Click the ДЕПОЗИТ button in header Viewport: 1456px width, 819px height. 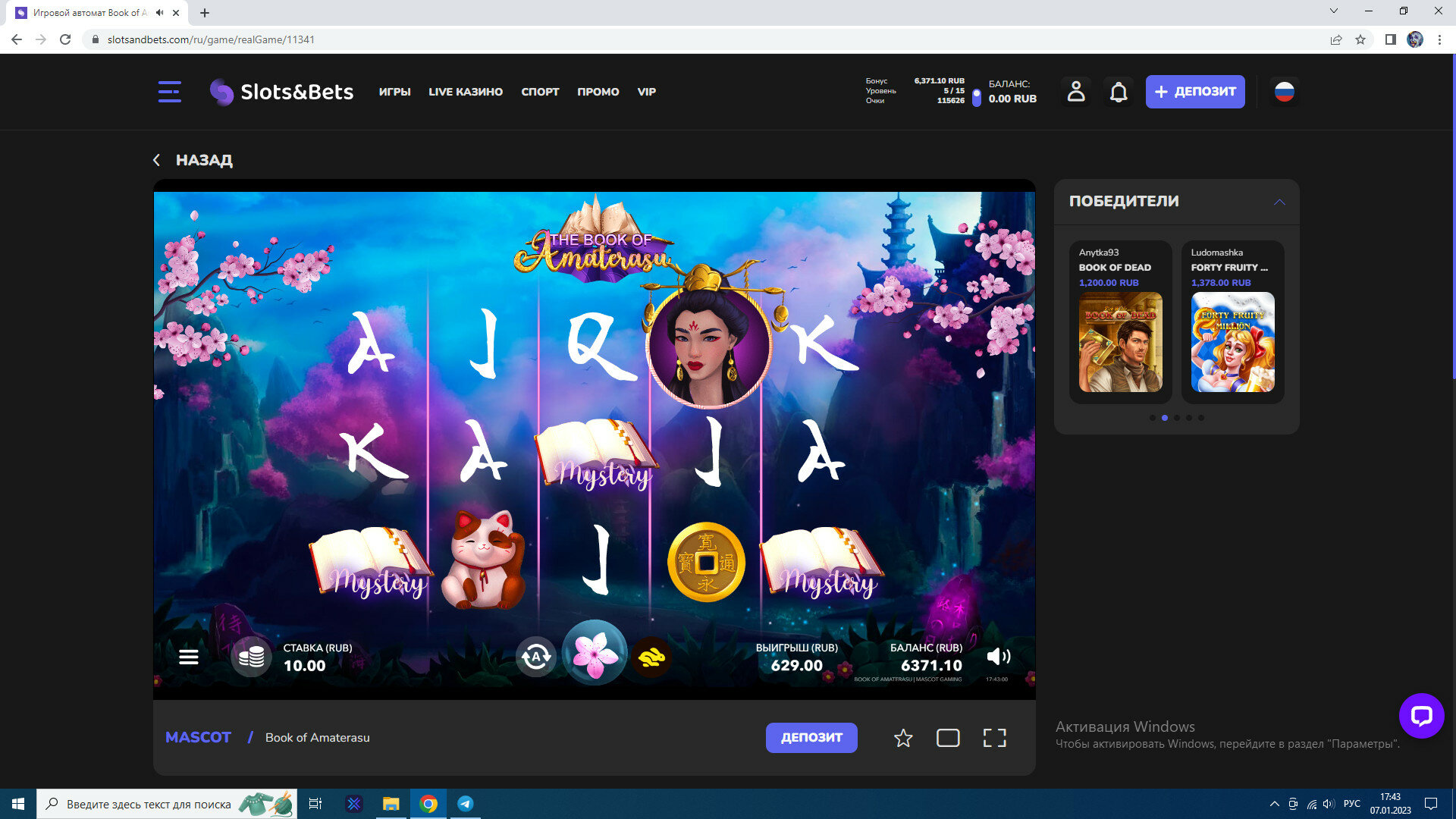pos(1194,92)
